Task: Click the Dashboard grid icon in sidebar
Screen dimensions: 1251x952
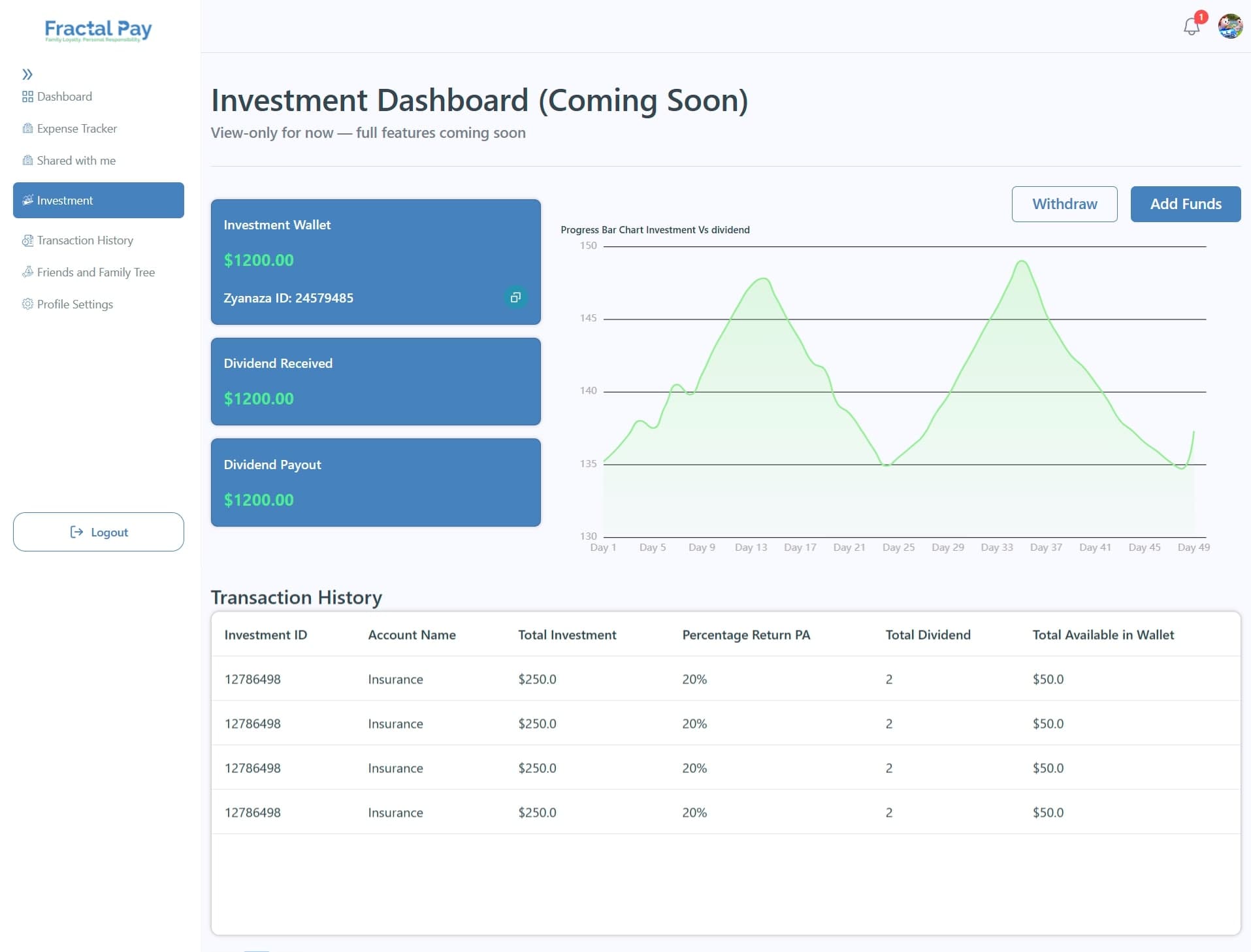Action: [27, 97]
